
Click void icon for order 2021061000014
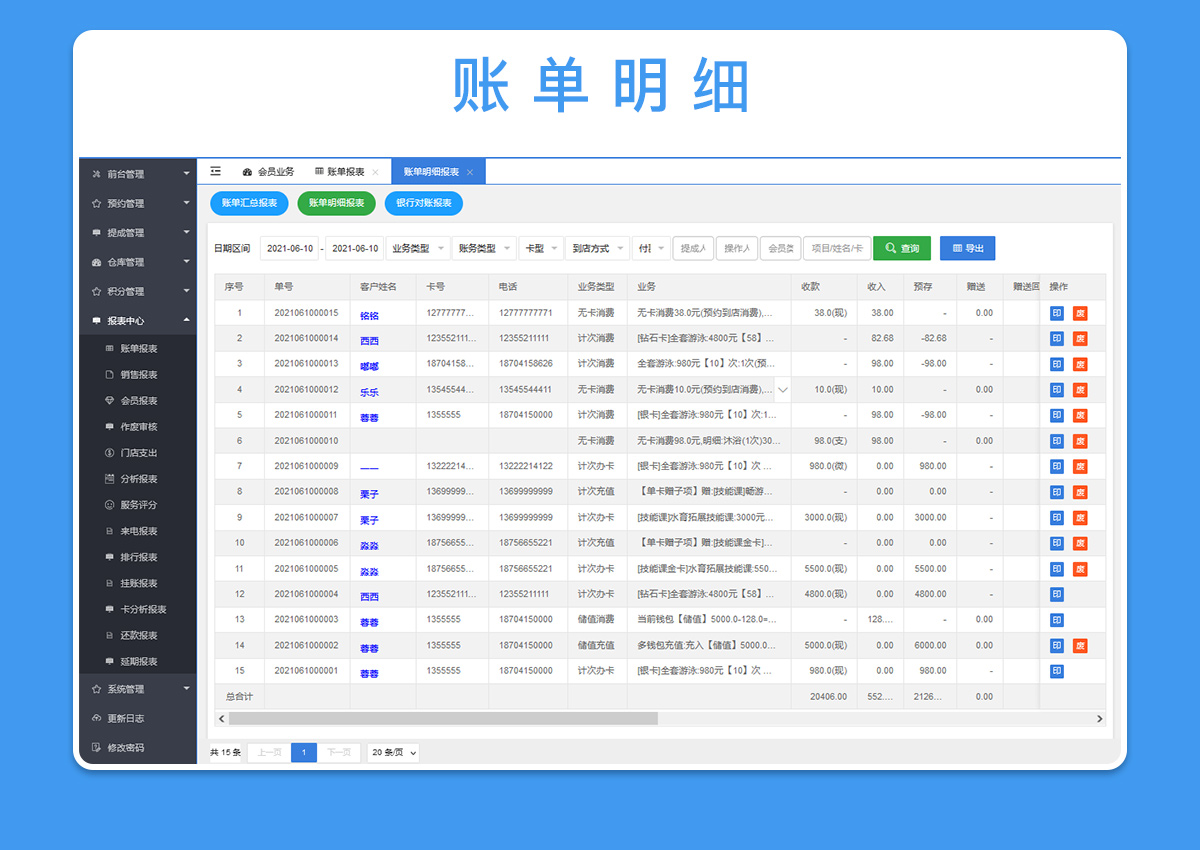pyautogui.click(x=1080, y=339)
